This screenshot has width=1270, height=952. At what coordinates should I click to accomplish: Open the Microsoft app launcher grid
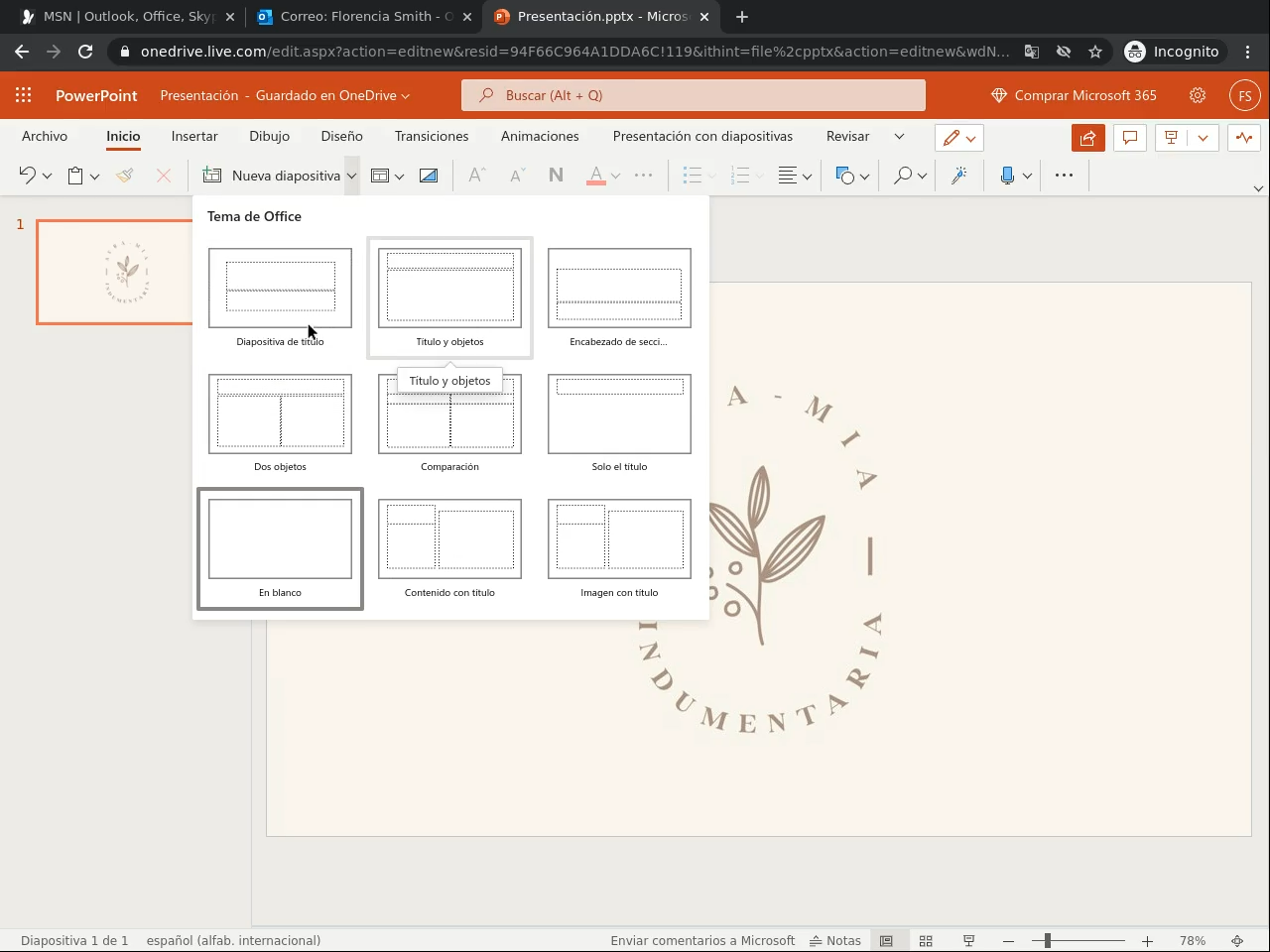(24, 95)
